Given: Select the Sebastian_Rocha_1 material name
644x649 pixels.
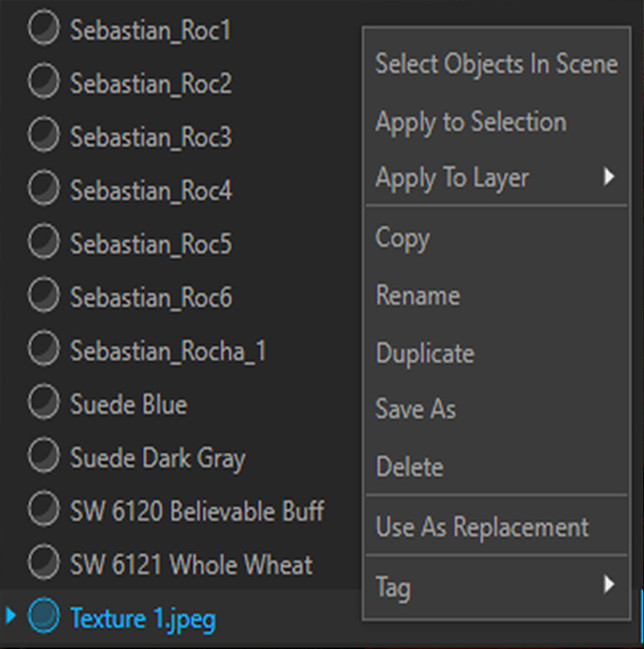Looking at the screenshot, I should pos(167,351).
